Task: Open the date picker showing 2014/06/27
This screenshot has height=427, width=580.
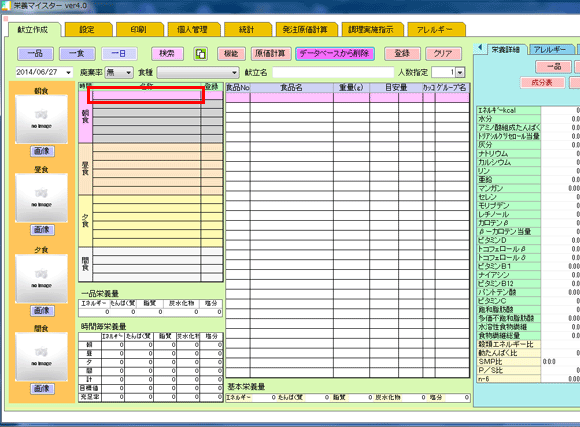Action: pyautogui.click(x=68, y=73)
